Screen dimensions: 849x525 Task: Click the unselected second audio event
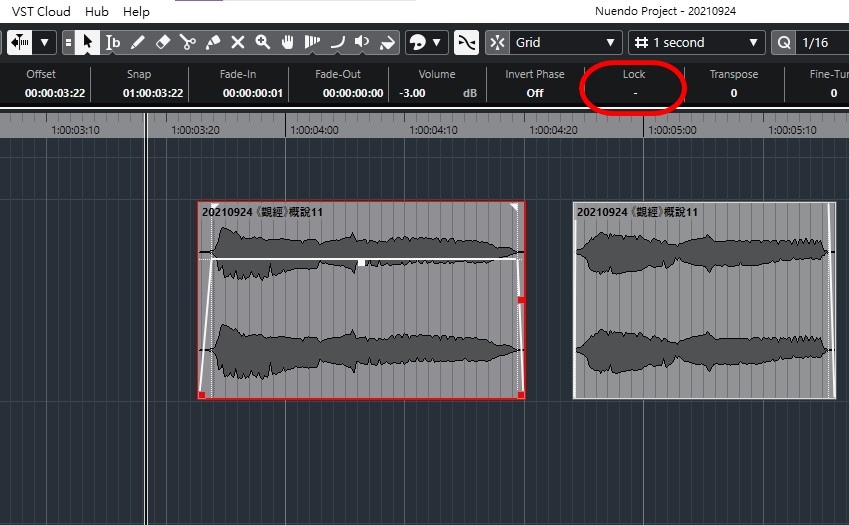[704, 301]
